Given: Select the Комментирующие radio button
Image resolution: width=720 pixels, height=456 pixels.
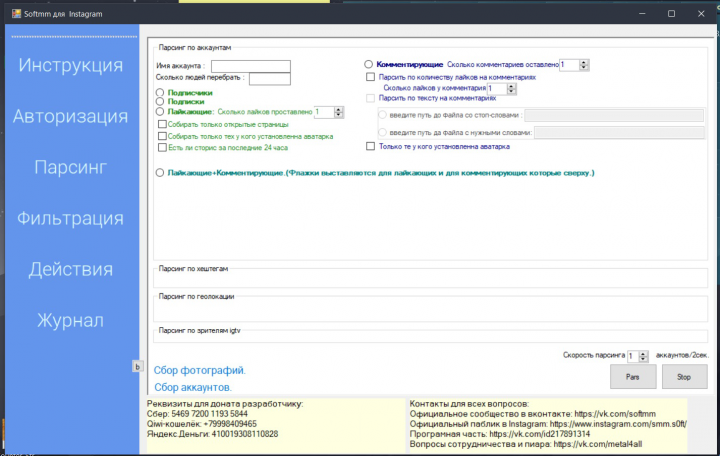Looking at the screenshot, I should (368, 65).
